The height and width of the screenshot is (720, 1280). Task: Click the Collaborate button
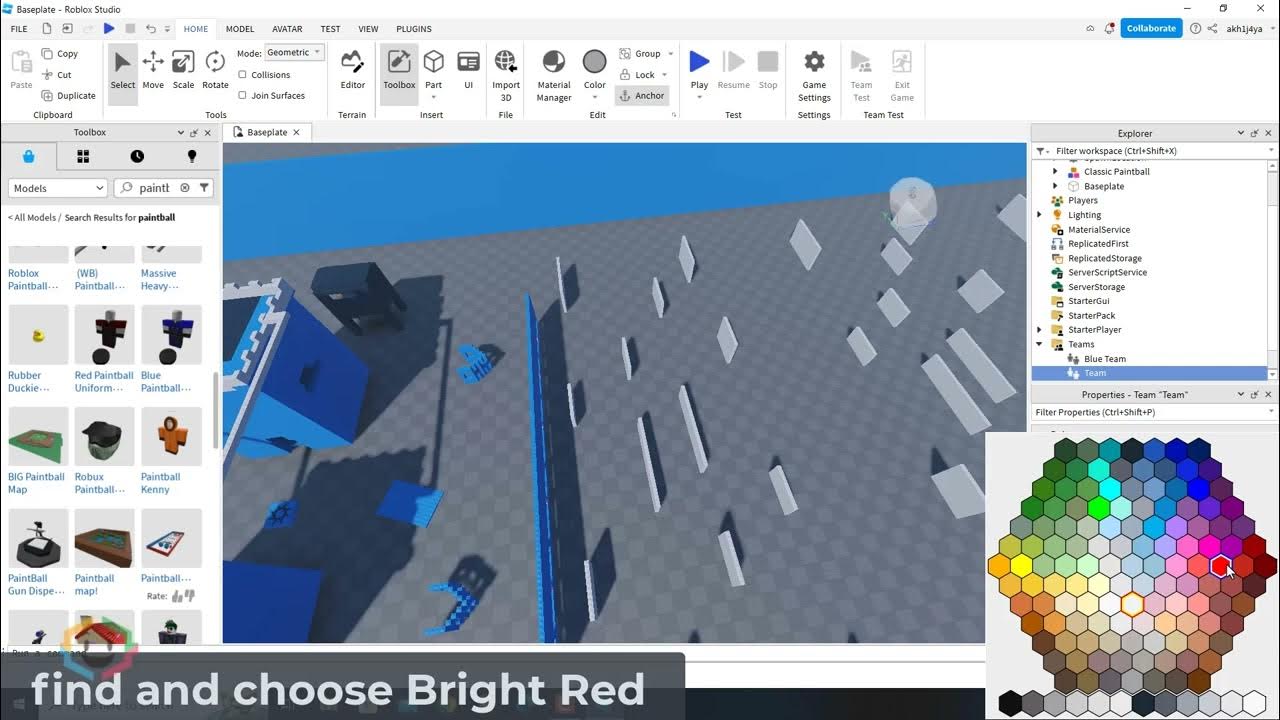(1151, 28)
